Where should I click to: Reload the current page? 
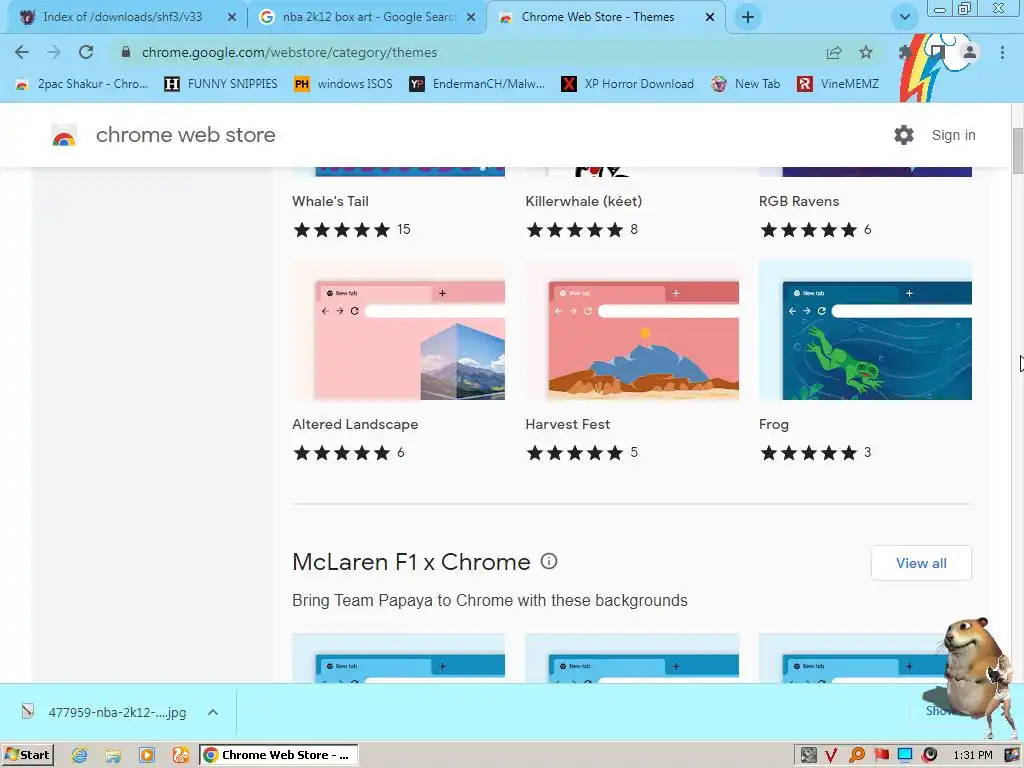(86, 52)
